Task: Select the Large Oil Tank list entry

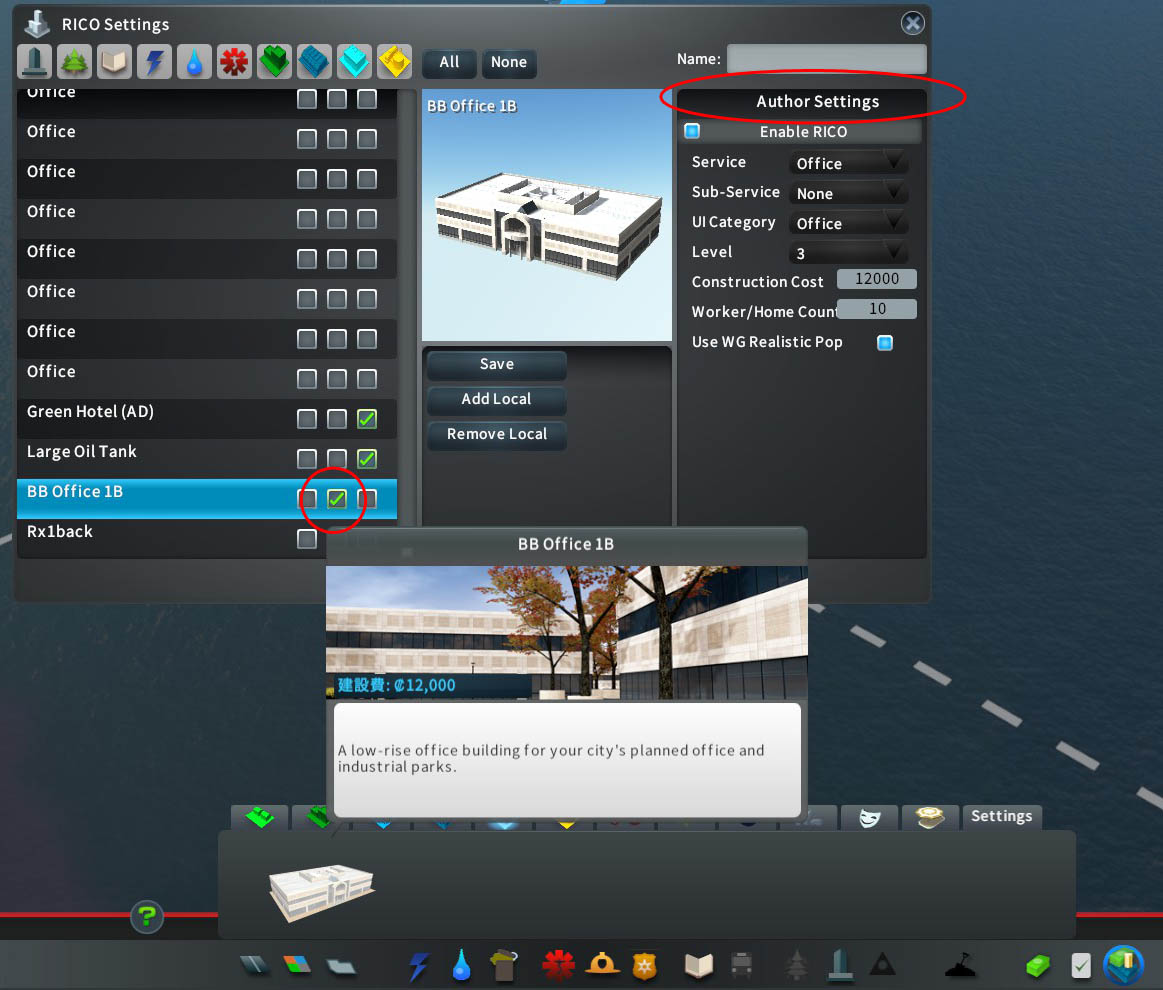Action: pyautogui.click(x=206, y=452)
